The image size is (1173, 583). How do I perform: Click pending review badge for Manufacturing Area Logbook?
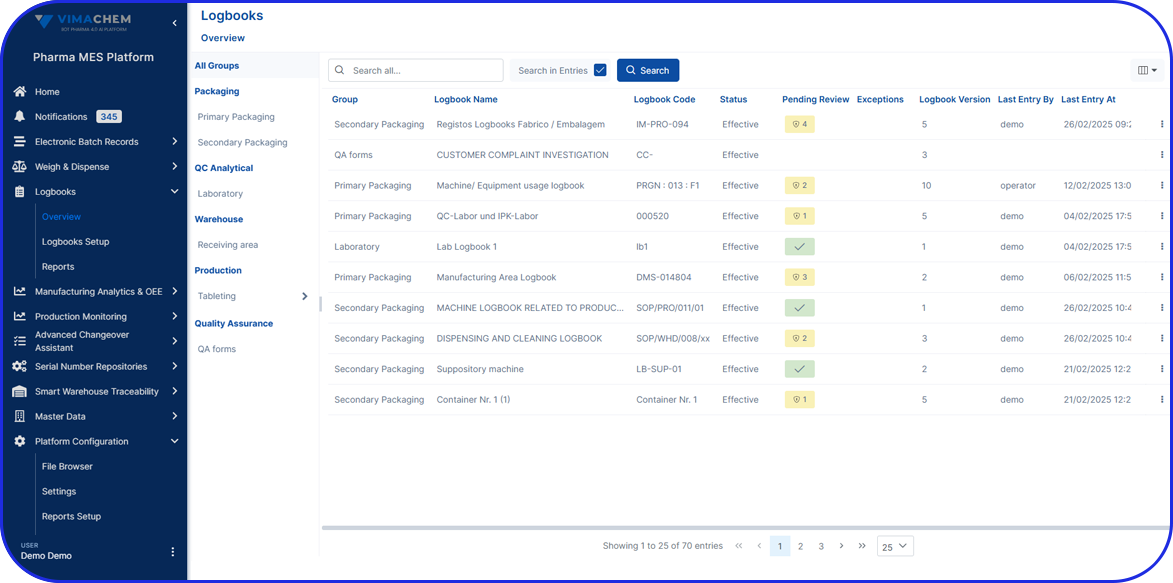799,277
